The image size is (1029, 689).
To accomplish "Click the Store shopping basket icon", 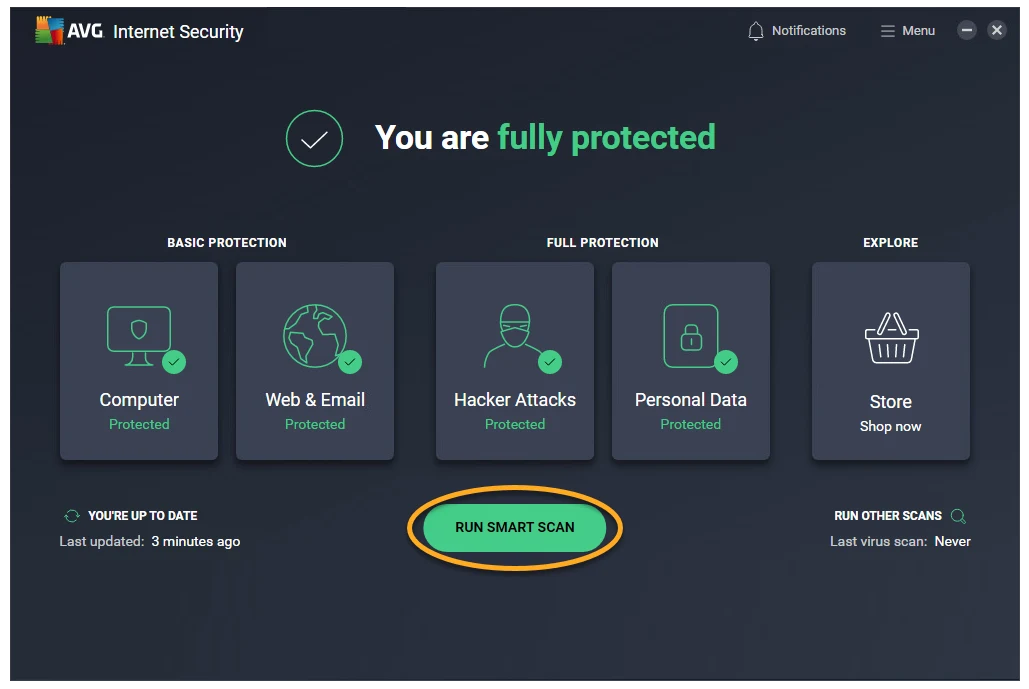I will click(891, 337).
